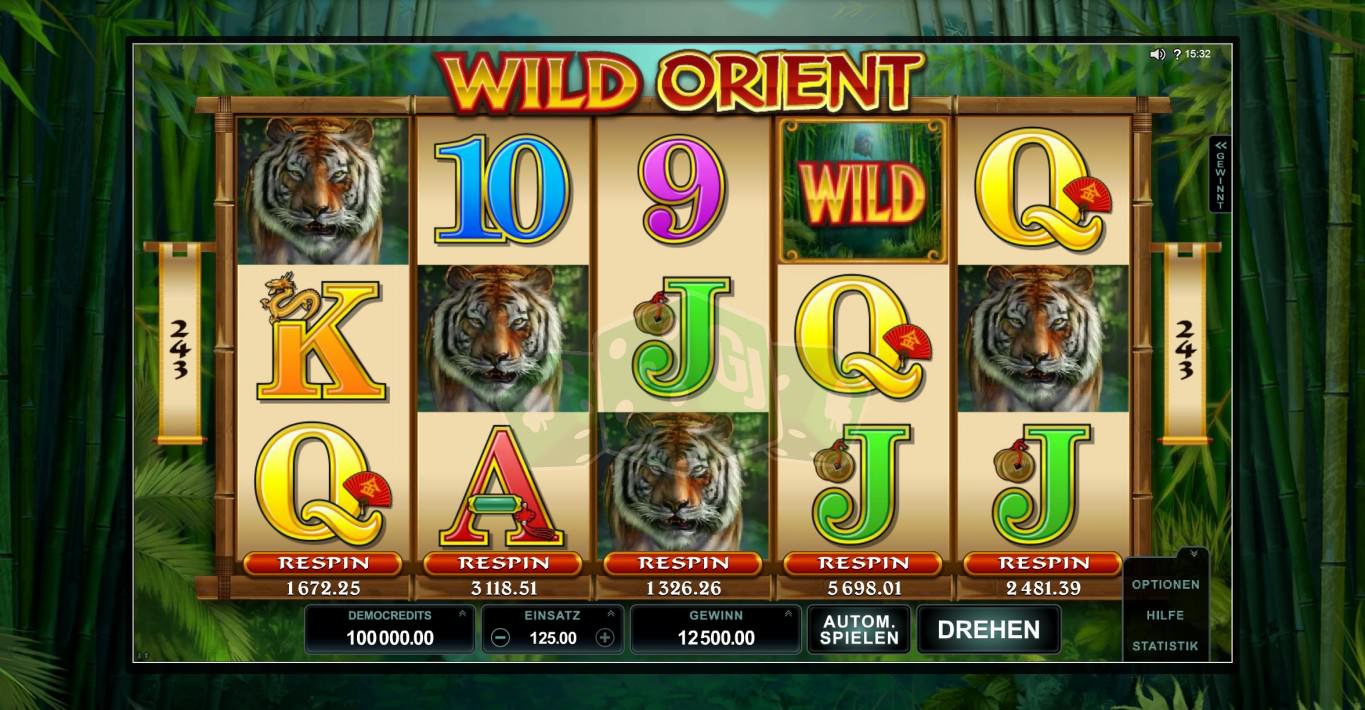Click the tiger symbol on first reel

323,191
